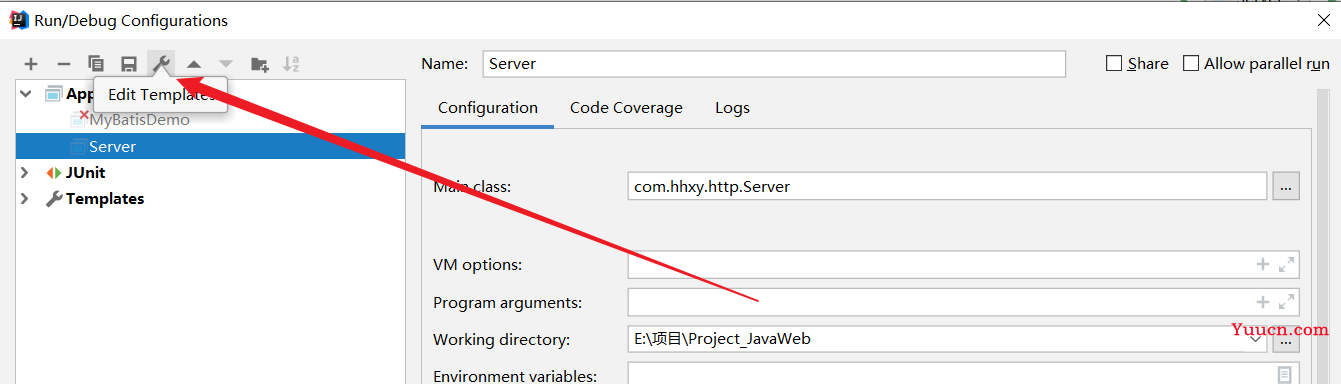
Task: Enable the Share checkbox
Action: click(1114, 63)
